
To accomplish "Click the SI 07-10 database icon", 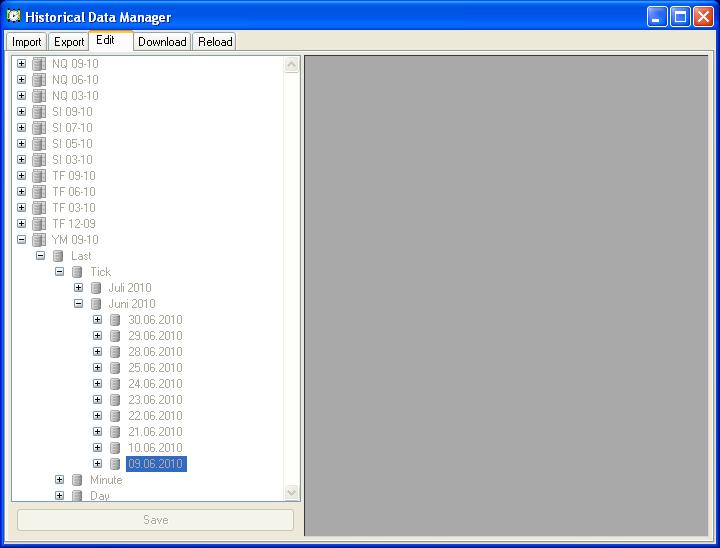I will pos(39,128).
